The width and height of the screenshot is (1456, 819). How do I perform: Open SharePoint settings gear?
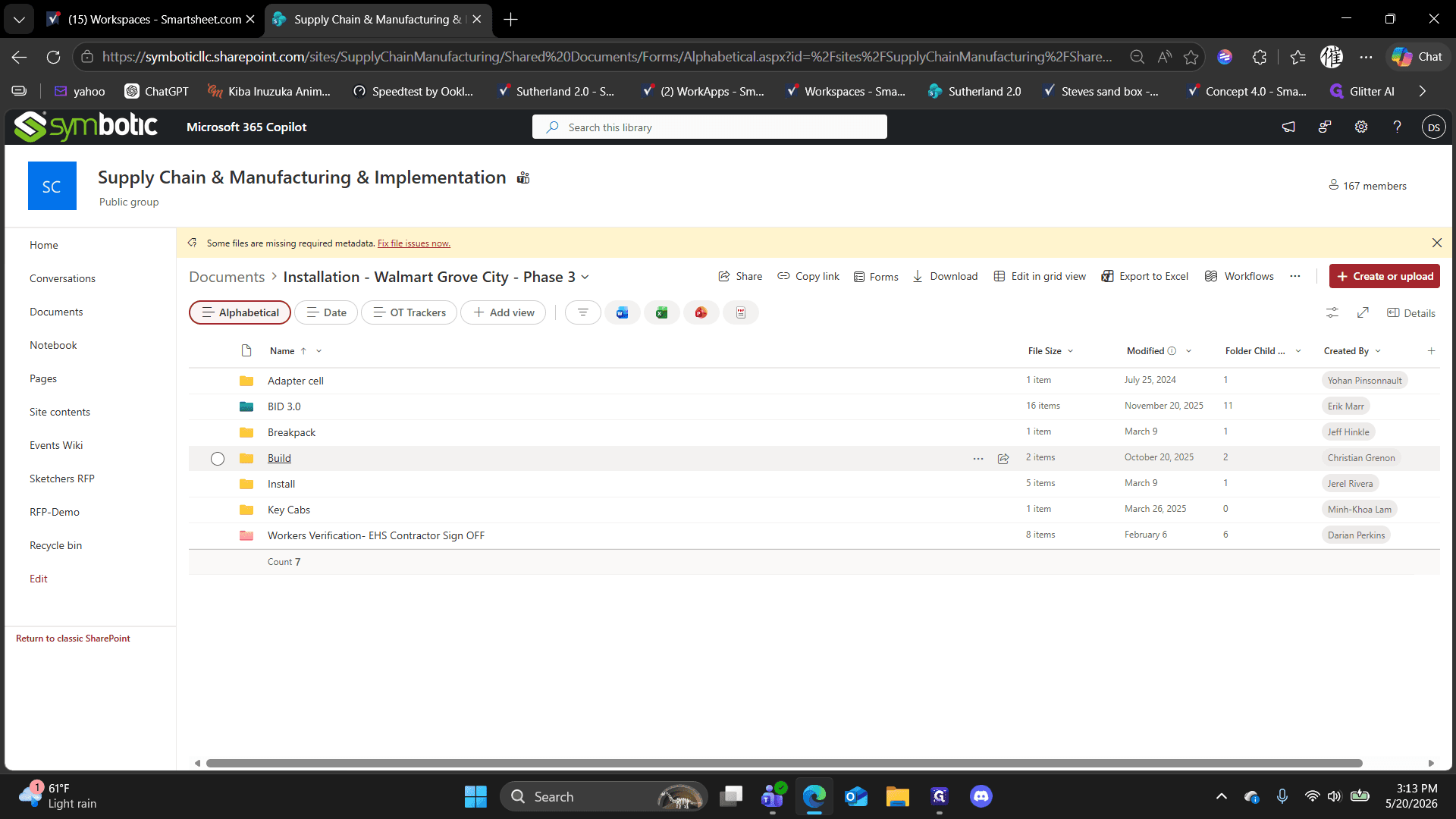pos(1361,127)
